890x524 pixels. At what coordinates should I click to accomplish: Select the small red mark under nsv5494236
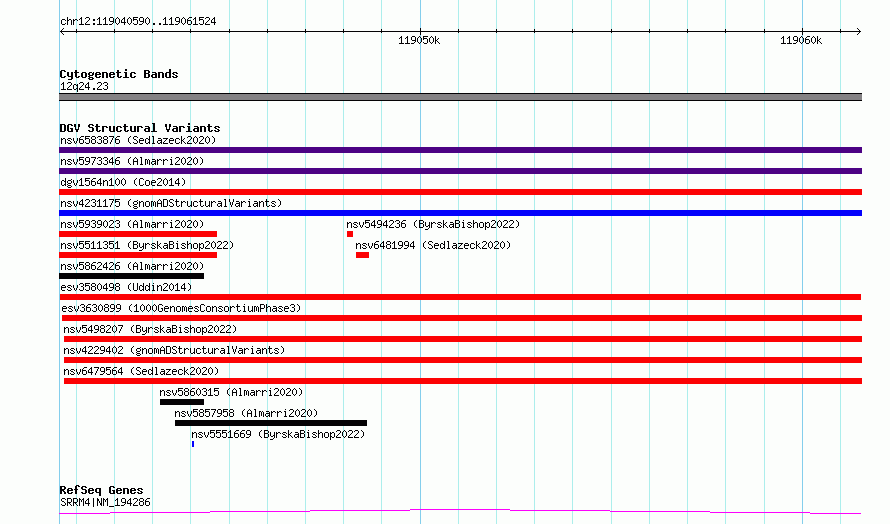(350, 234)
